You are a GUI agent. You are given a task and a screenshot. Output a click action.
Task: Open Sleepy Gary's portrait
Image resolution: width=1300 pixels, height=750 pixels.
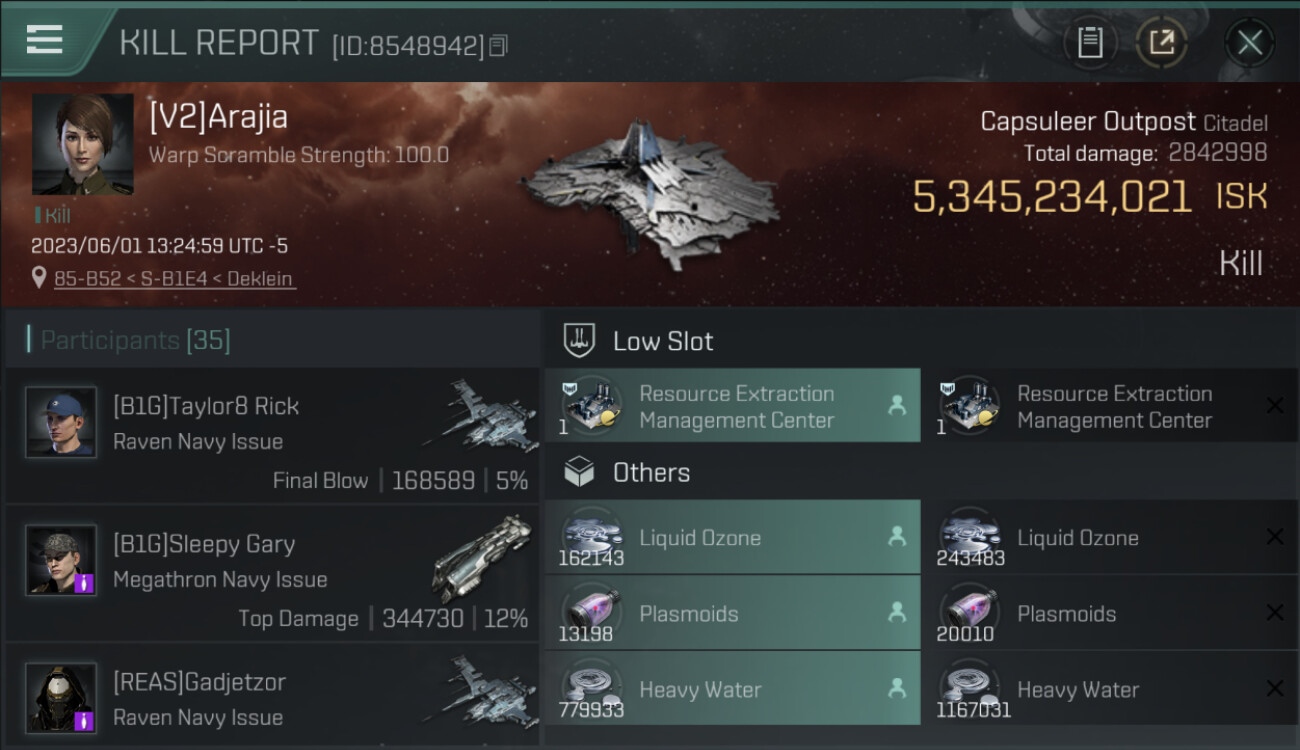coord(61,560)
